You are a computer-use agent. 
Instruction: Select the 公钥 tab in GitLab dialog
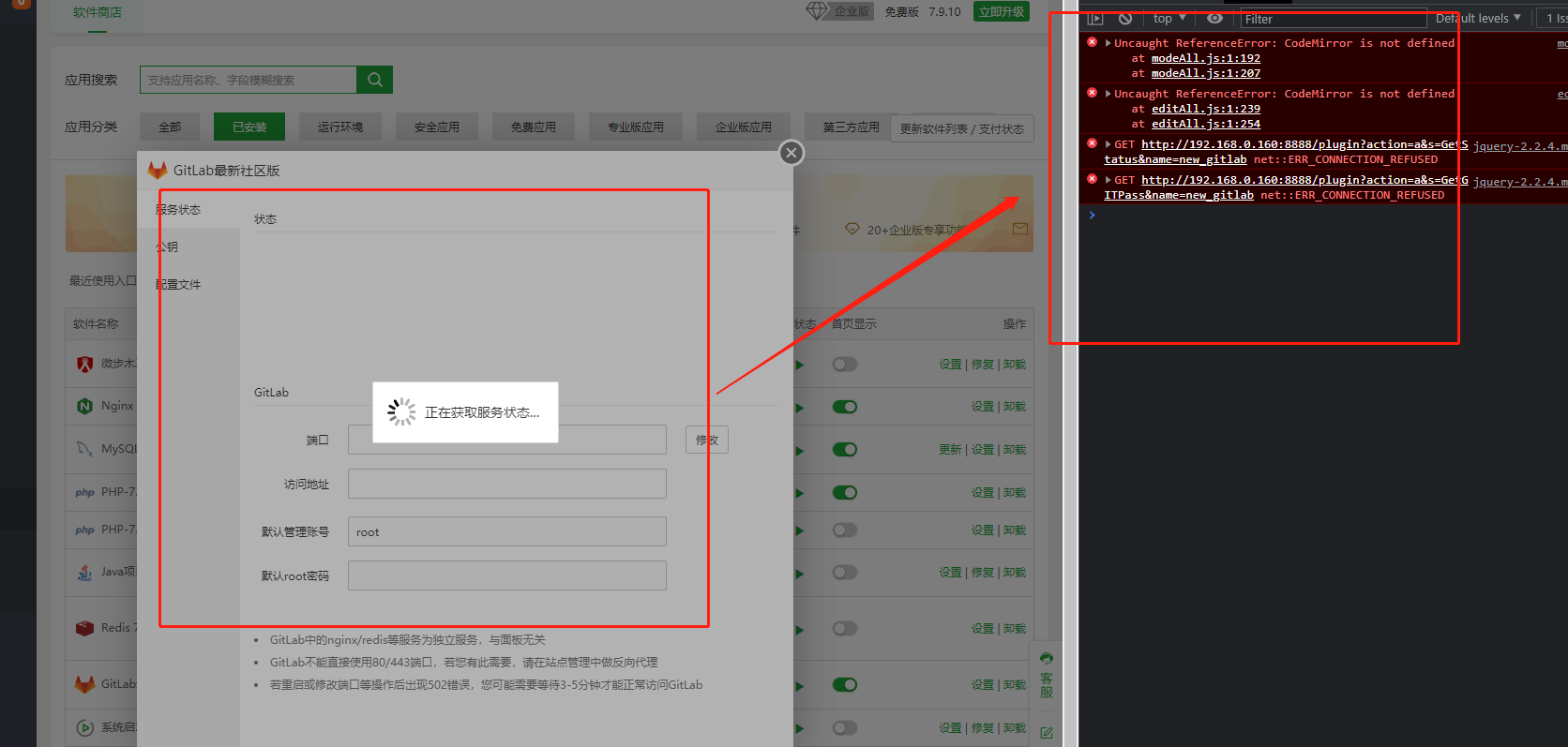pyautogui.click(x=188, y=247)
